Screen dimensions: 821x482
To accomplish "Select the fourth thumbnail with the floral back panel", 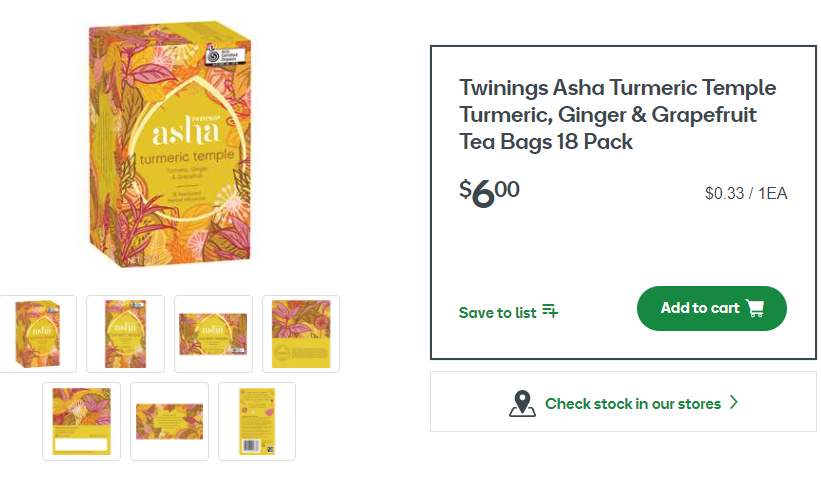I will [x=301, y=334].
